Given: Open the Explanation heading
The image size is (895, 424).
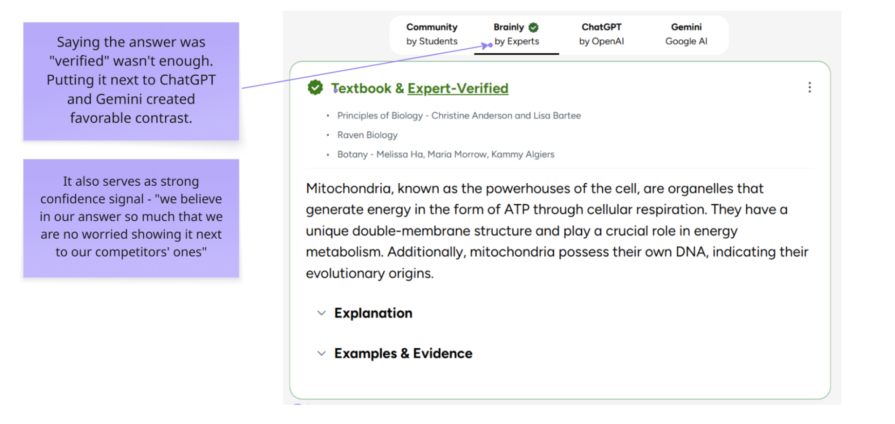Looking at the screenshot, I should pos(373,313).
